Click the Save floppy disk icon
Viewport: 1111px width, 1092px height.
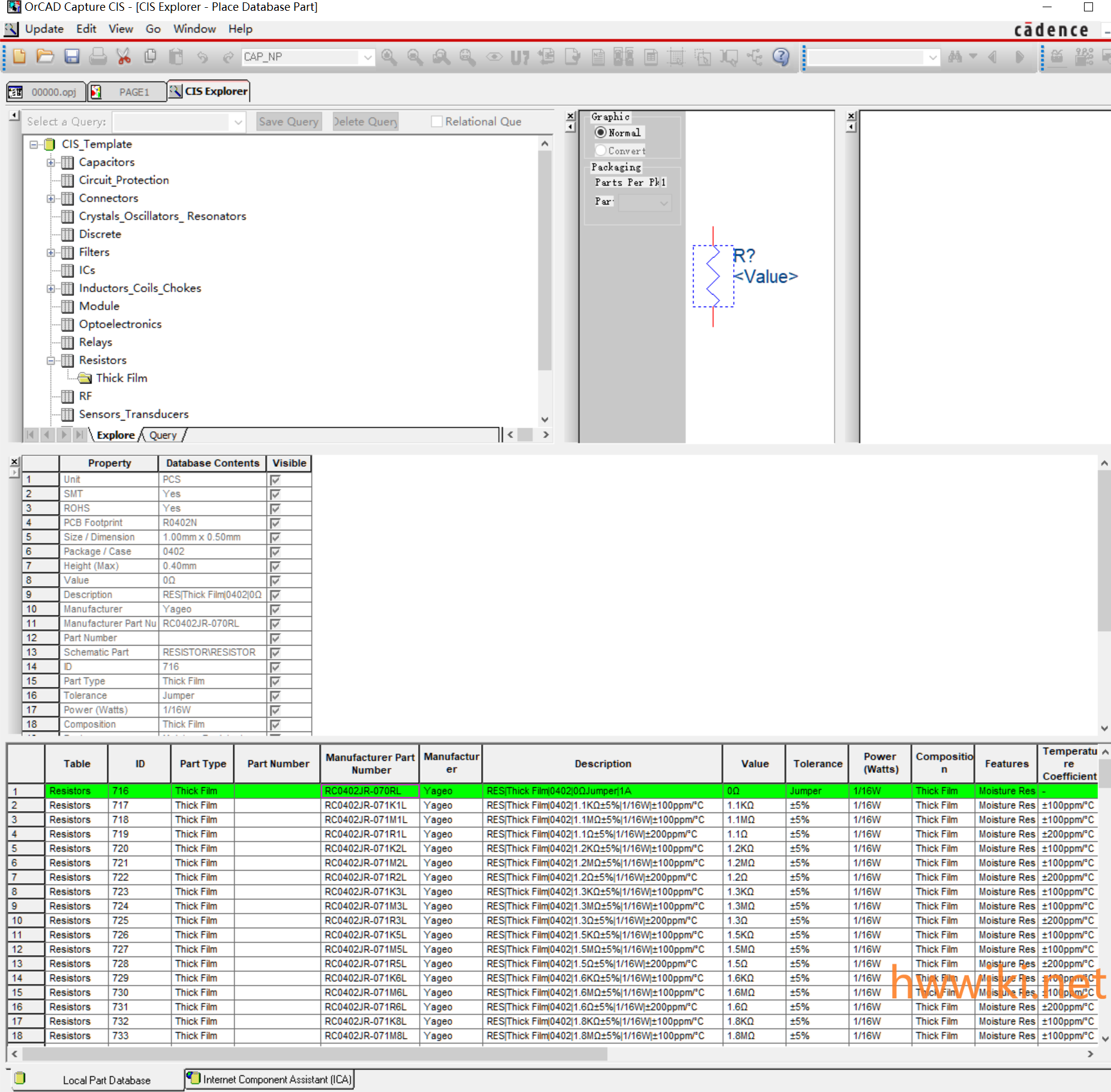pos(72,57)
